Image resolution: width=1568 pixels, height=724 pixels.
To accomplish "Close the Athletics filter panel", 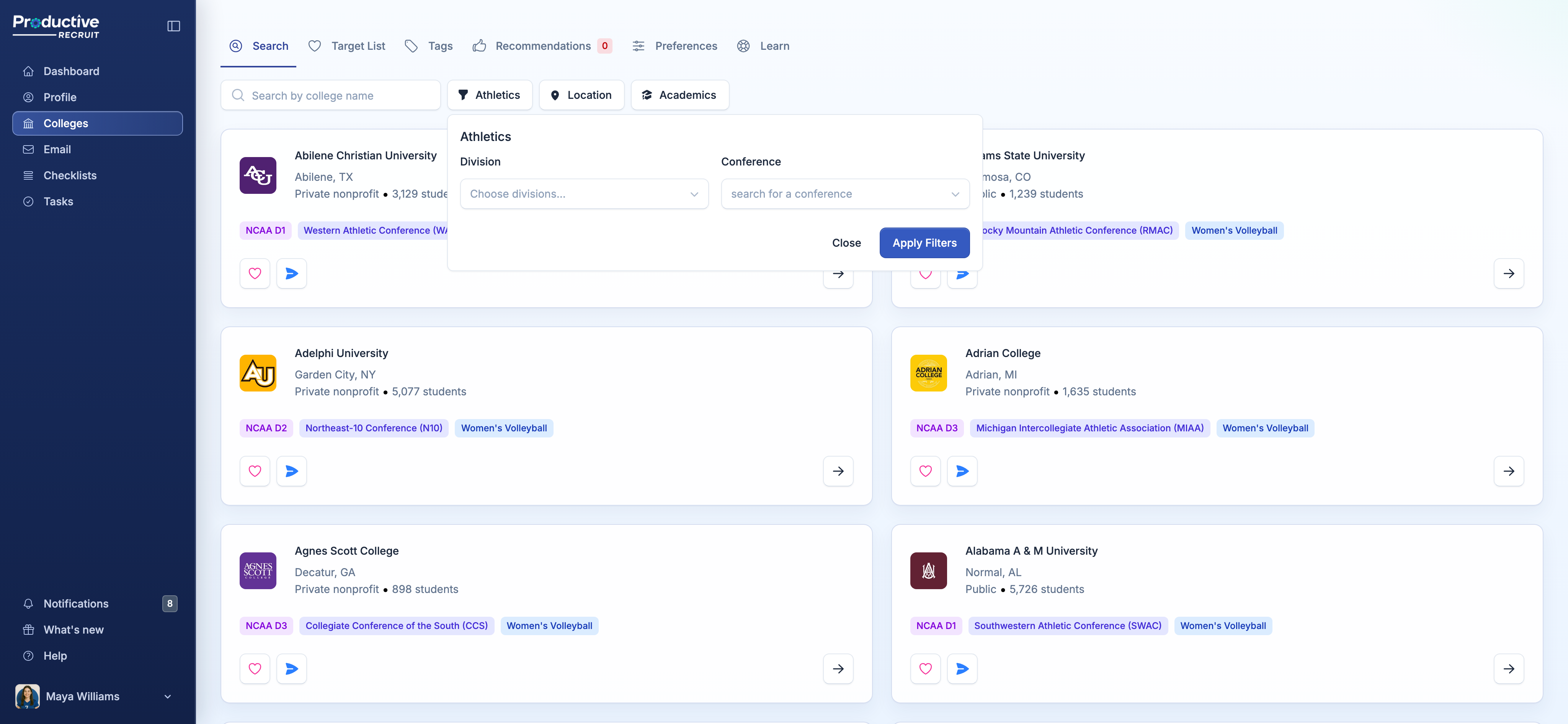I will tap(846, 243).
